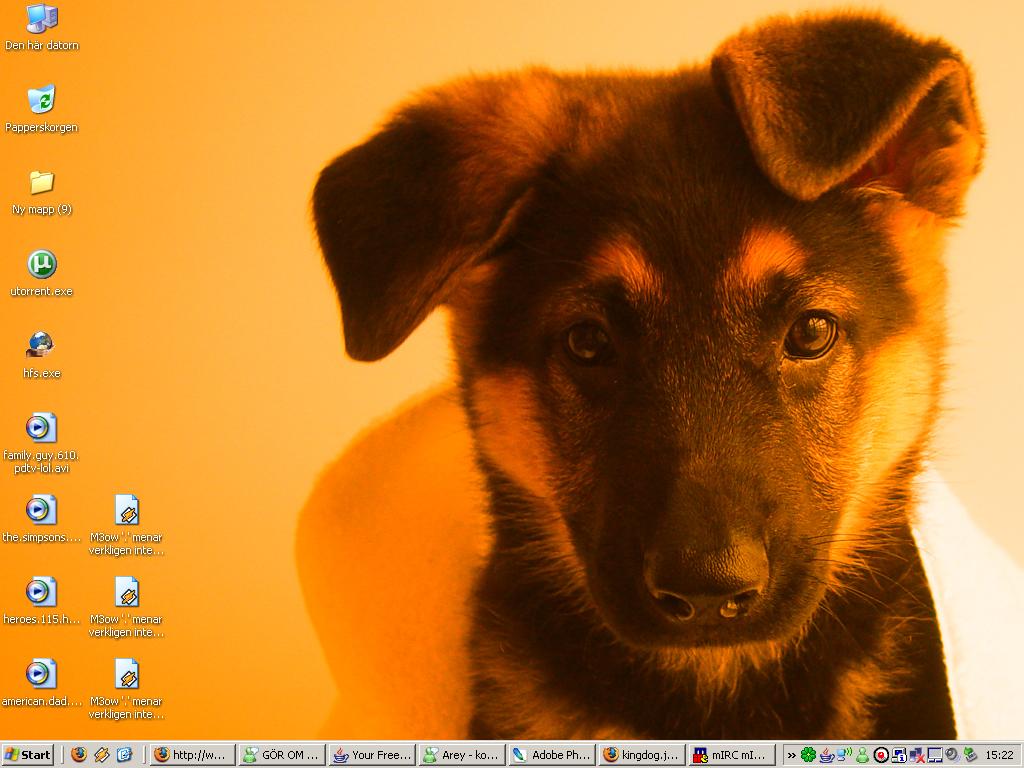Click the Firefox quick launch icon
This screenshot has width=1024, height=768.
click(79, 755)
